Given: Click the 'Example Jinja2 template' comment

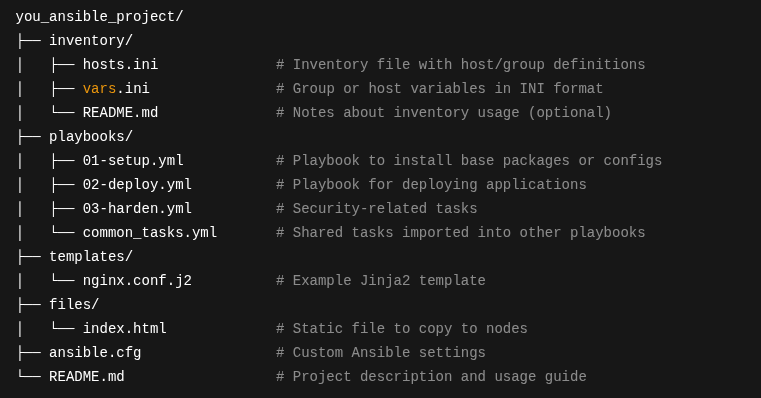Looking at the screenshot, I should [380, 281].
